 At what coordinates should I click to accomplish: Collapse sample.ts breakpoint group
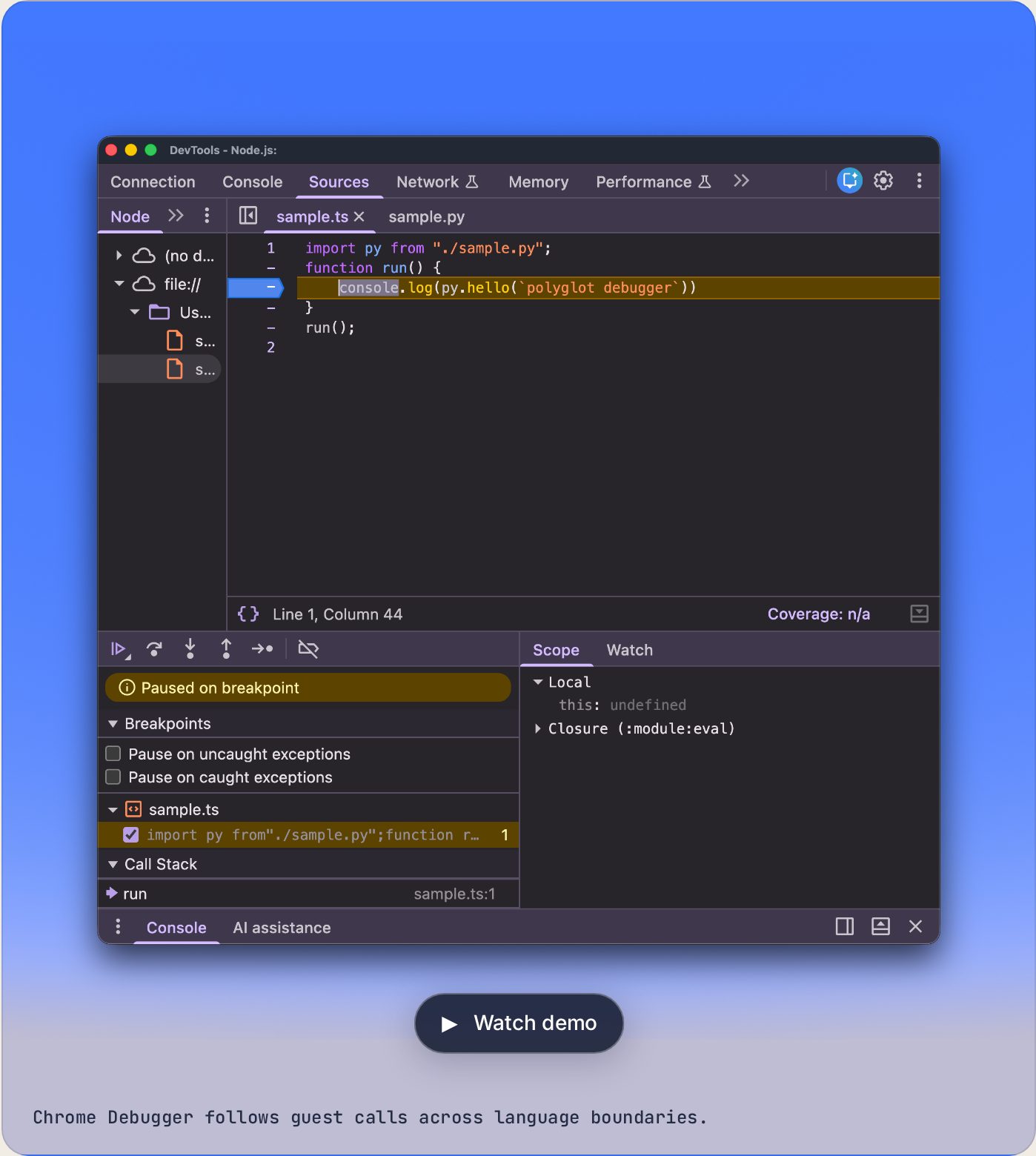pos(113,810)
